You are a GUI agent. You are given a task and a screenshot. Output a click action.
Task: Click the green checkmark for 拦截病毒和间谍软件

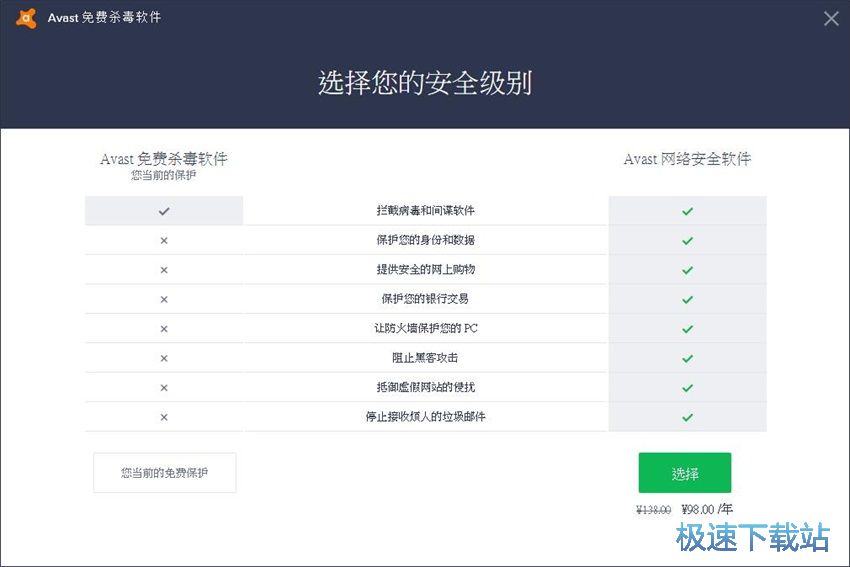pyautogui.click(x=687, y=211)
